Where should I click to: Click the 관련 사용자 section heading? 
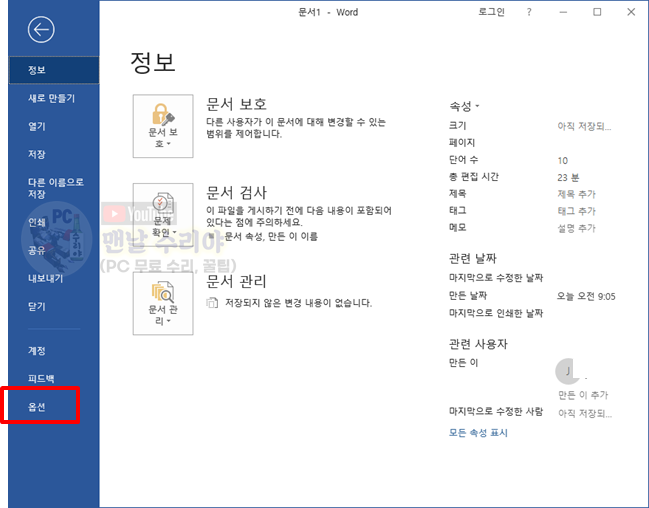478,344
